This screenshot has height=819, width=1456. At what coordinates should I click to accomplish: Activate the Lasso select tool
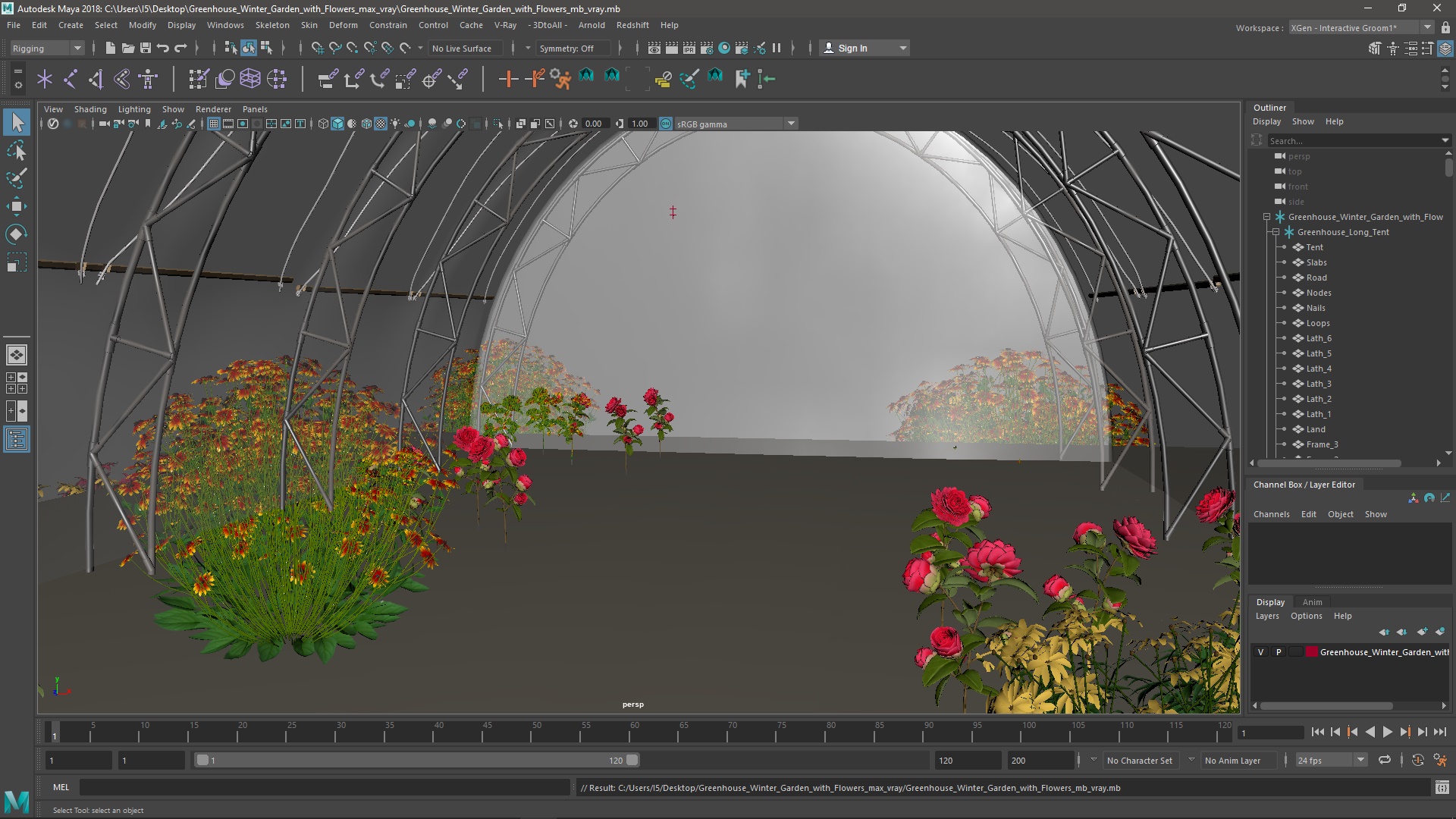(x=17, y=150)
